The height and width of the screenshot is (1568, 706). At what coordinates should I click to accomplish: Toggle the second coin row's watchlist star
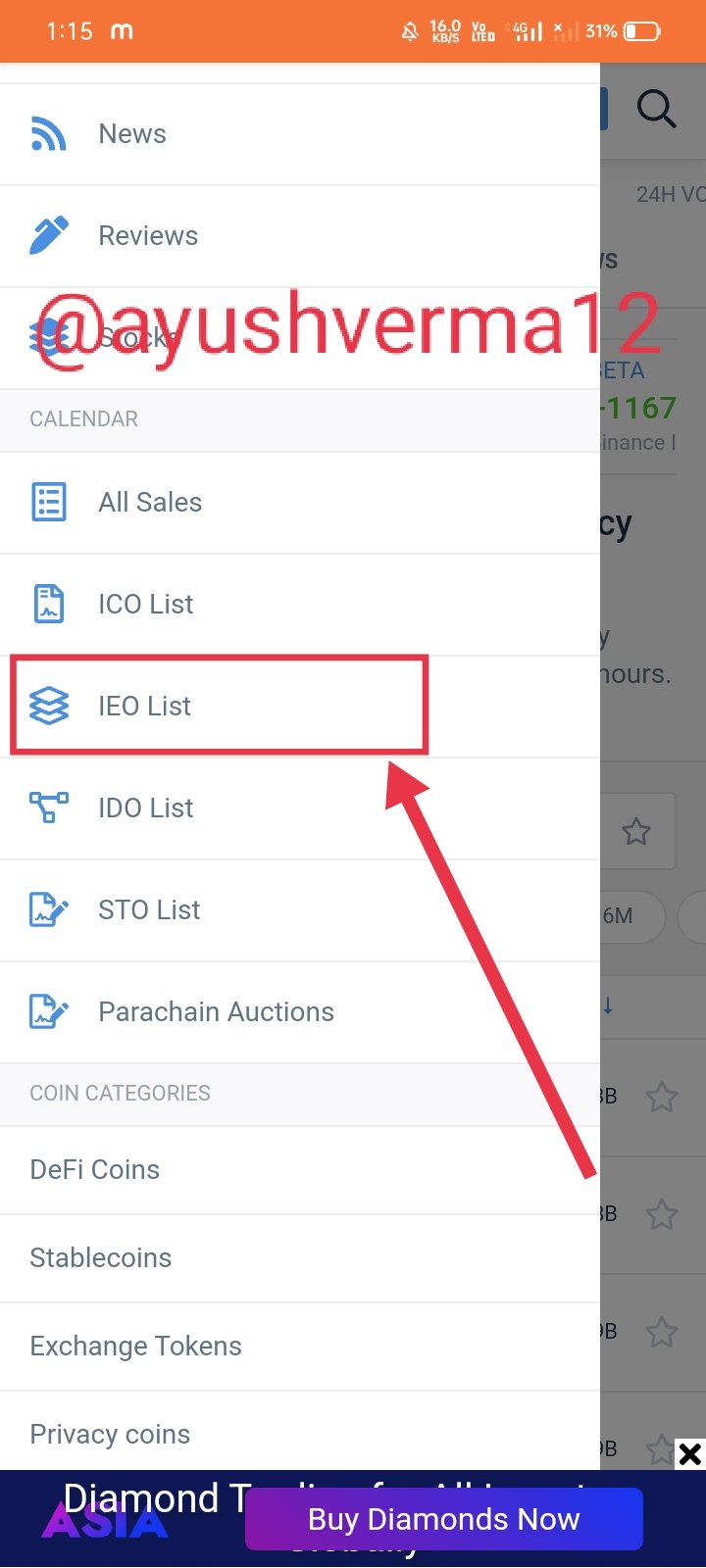point(662,1214)
